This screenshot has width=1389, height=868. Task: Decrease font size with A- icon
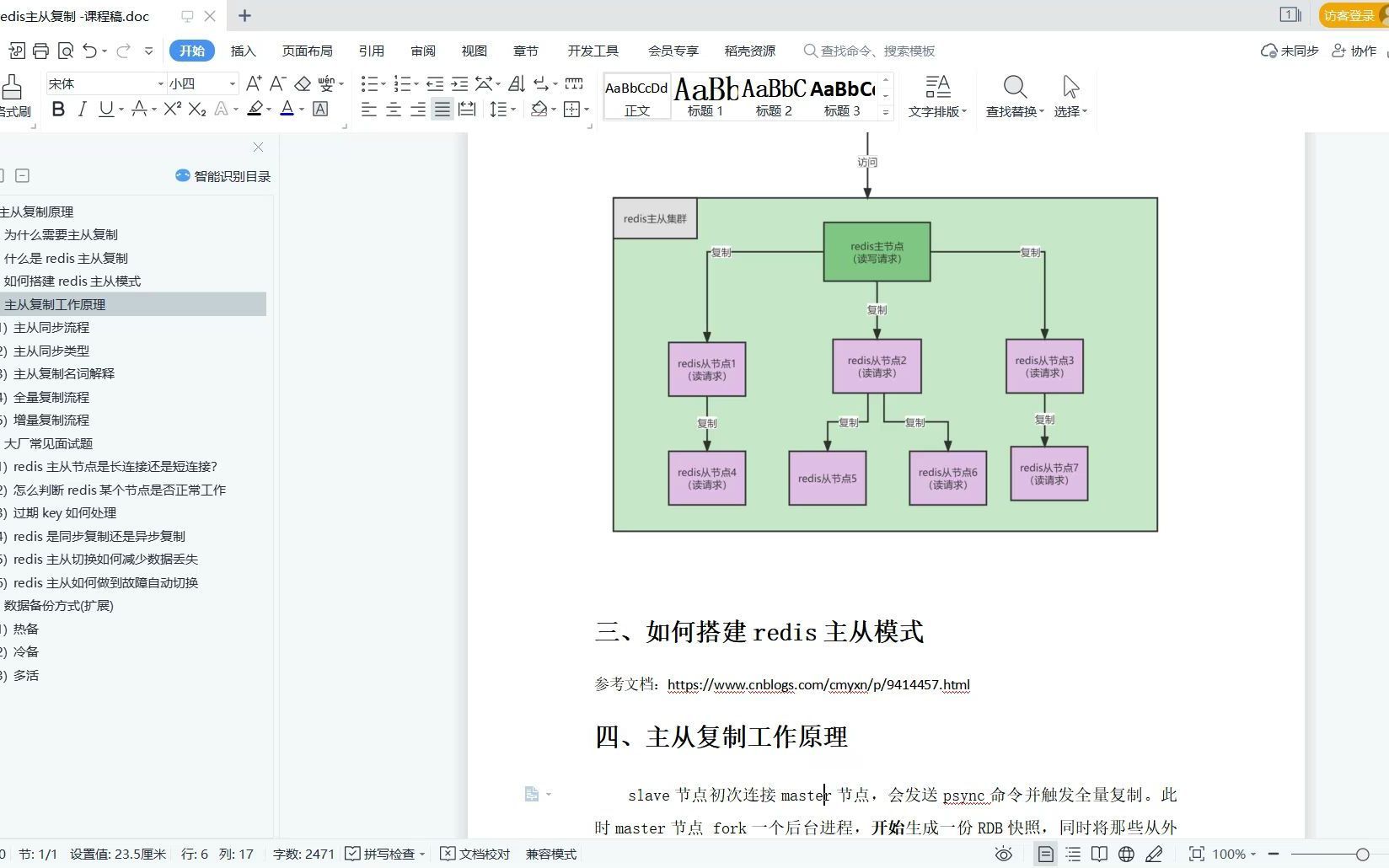click(277, 83)
